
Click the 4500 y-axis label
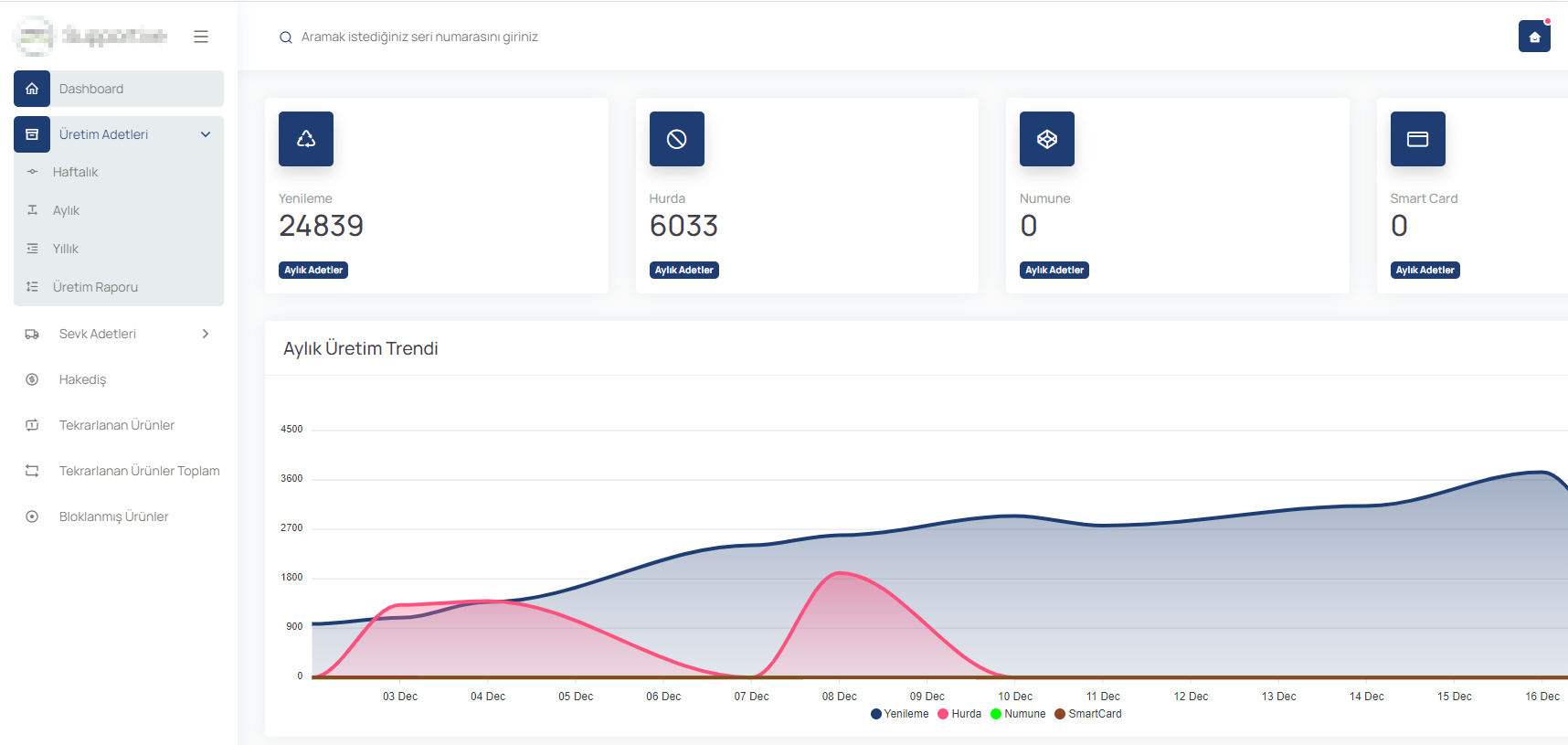[291, 429]
